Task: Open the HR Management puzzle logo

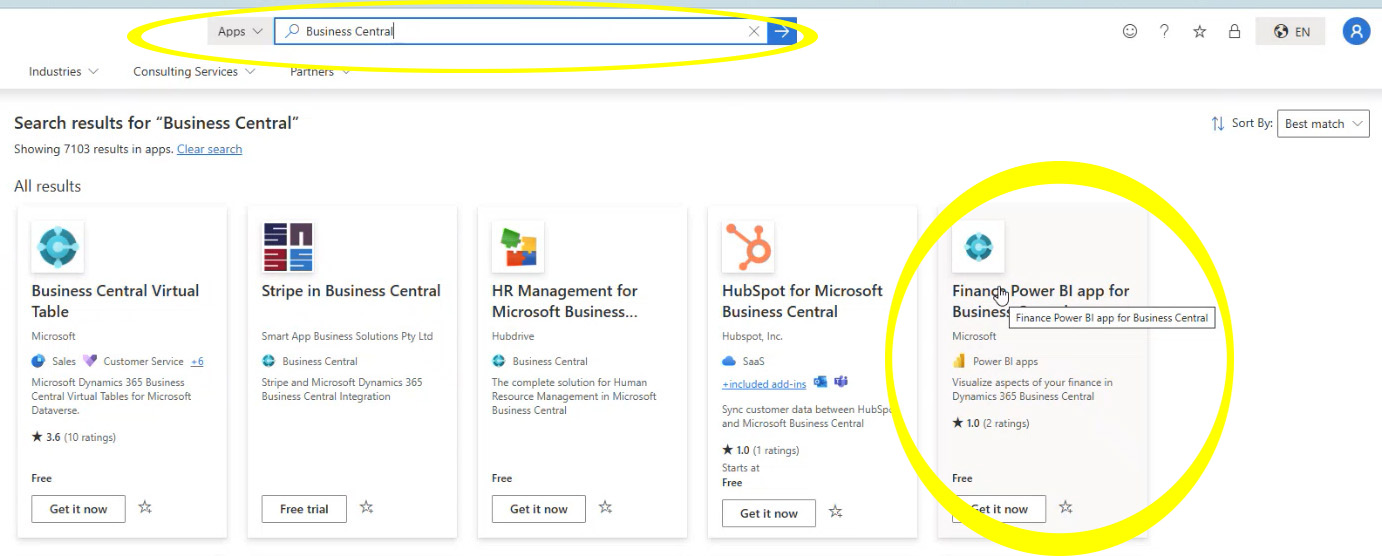Action: [x=518, y=246]
